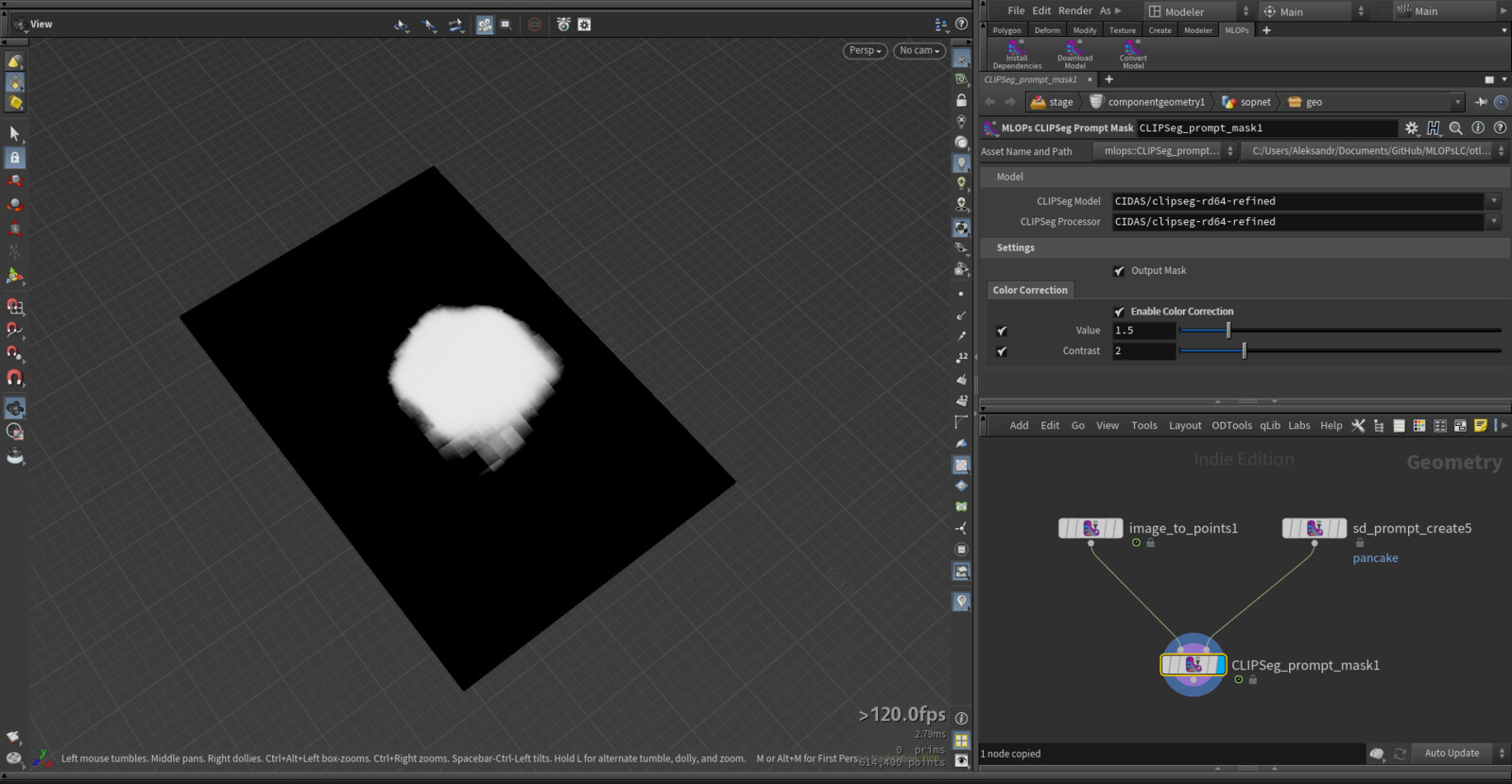This screenshot has width=1512, height=784.
Task: Open the No cam camera dropdown
Action: [x=919, y=51]
